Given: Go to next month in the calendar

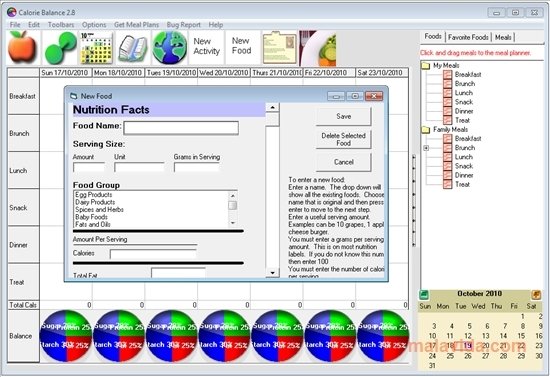Looking at the screenshot, I should pos(536,294).
